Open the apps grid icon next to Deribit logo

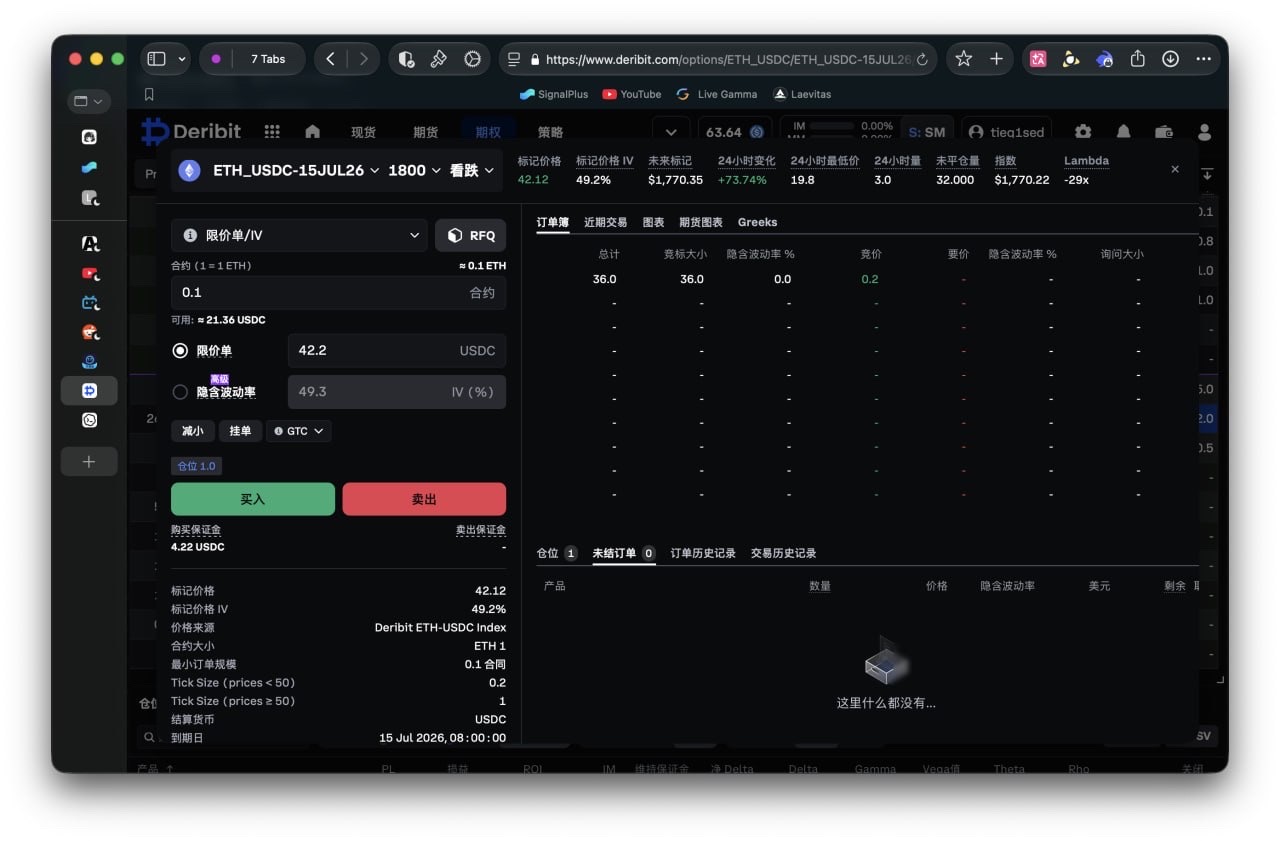coord(272,132)
